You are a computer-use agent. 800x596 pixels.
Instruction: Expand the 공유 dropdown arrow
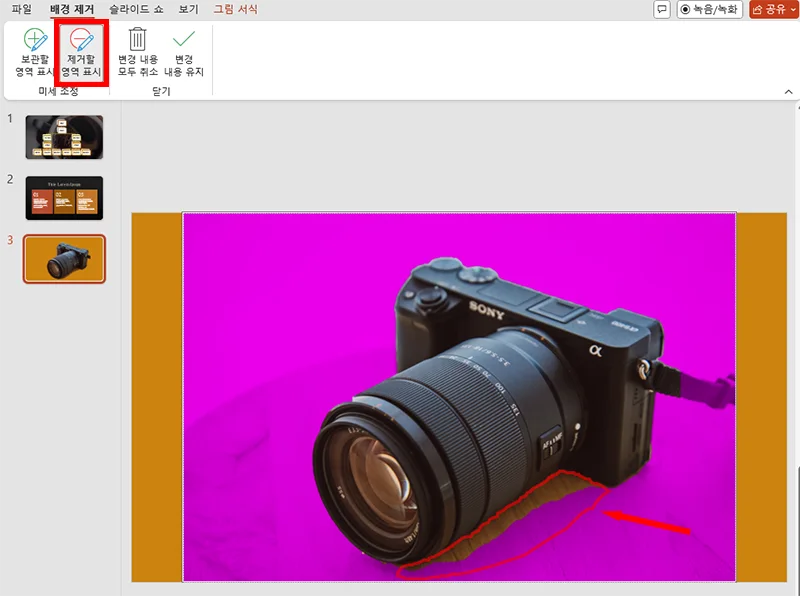[x=793, y=9]
